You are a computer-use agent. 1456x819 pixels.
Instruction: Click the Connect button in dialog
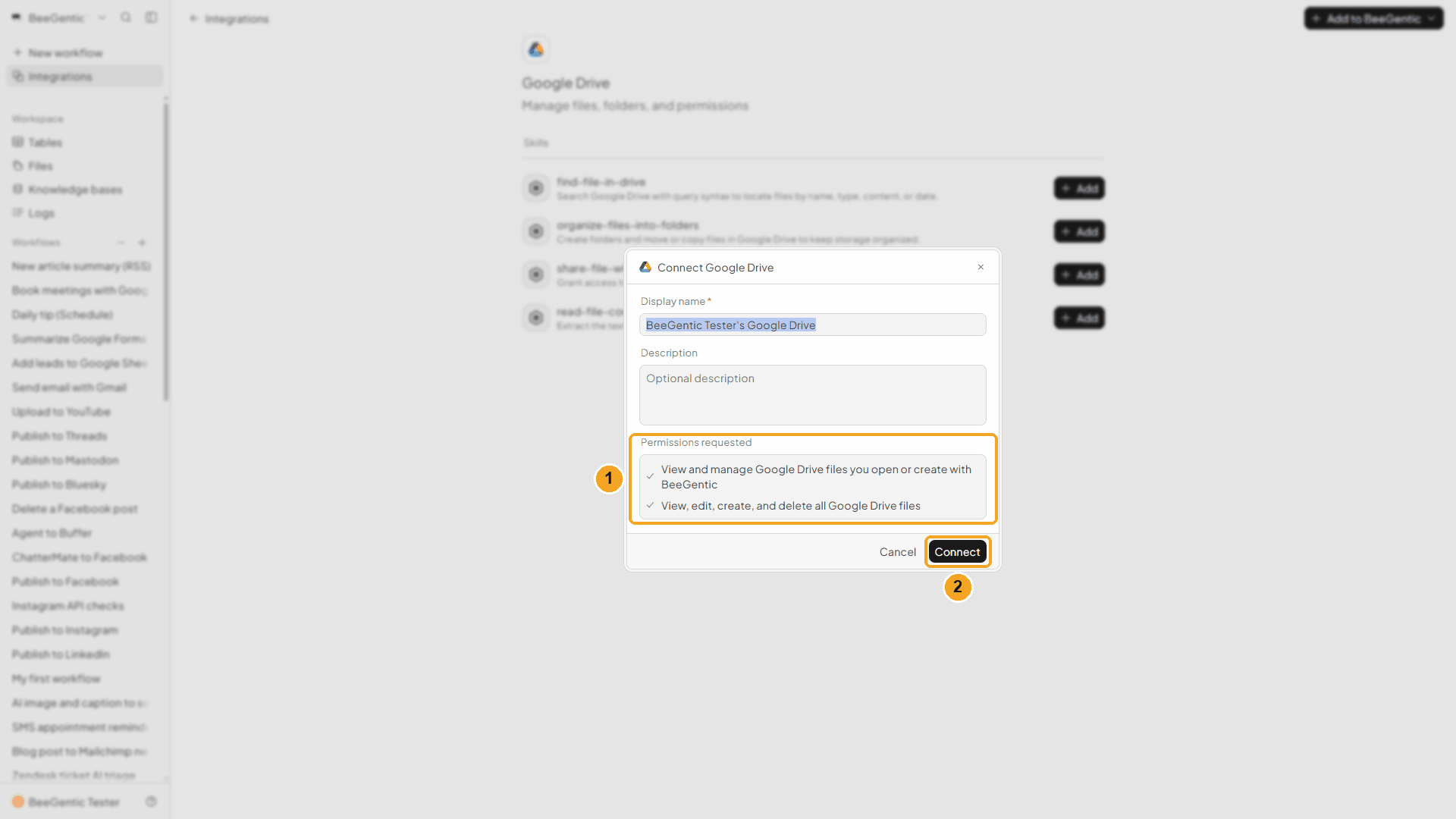[x=957, y=552]
